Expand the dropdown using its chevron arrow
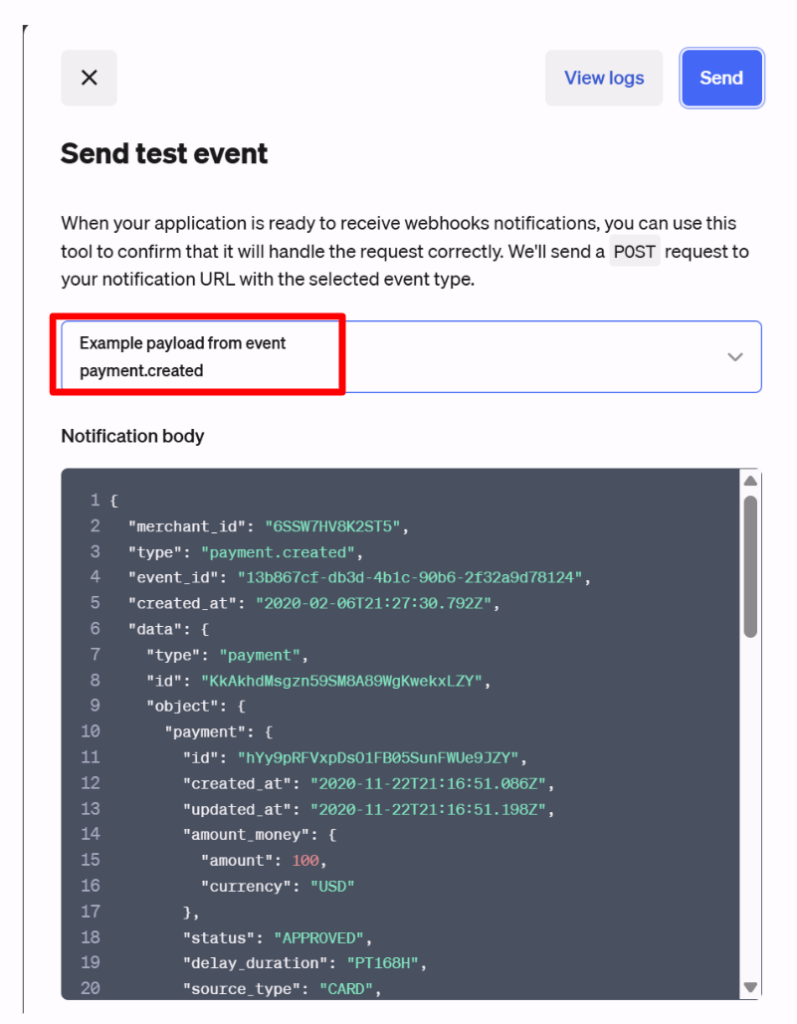This screenshot has height=1024, width=797. click(735, 357)
